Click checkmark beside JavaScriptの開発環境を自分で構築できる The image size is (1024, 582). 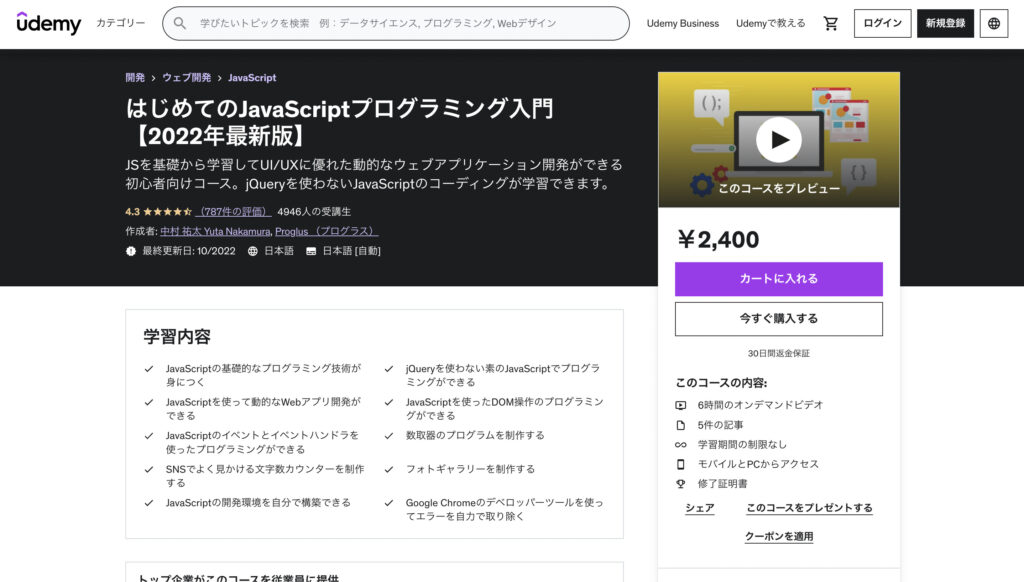pos(149,503)
